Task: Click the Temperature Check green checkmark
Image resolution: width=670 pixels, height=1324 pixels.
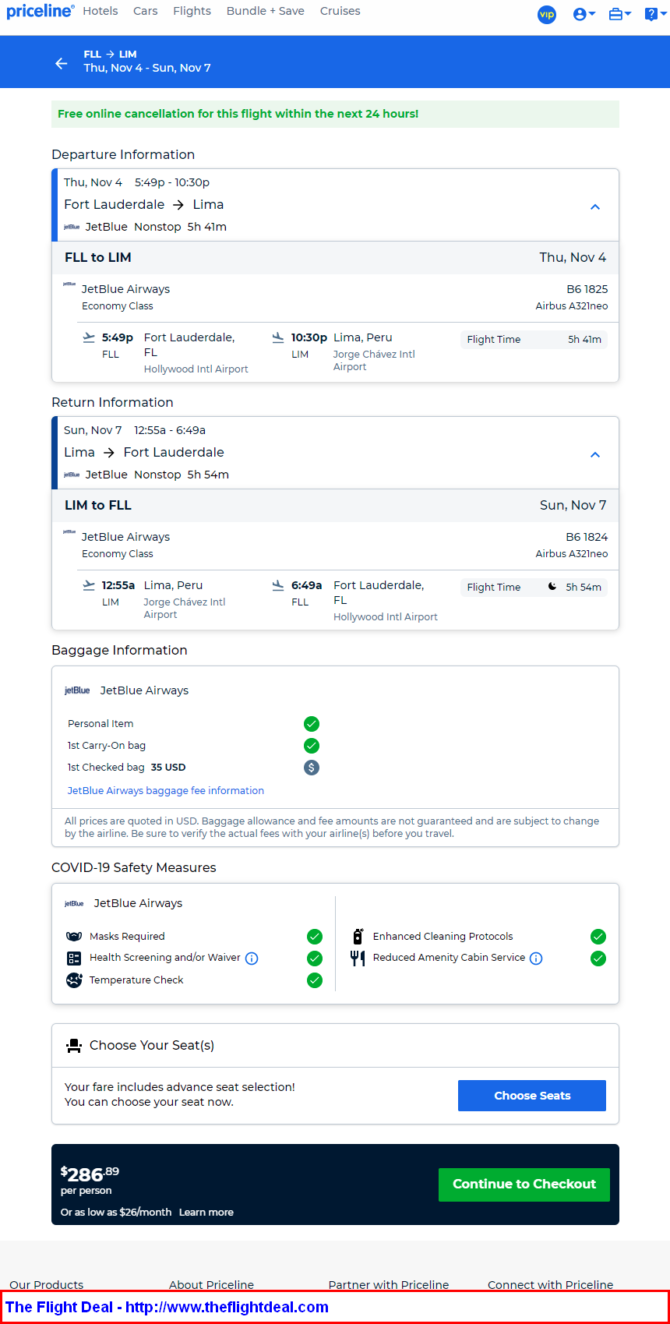Action: point(314,980)
